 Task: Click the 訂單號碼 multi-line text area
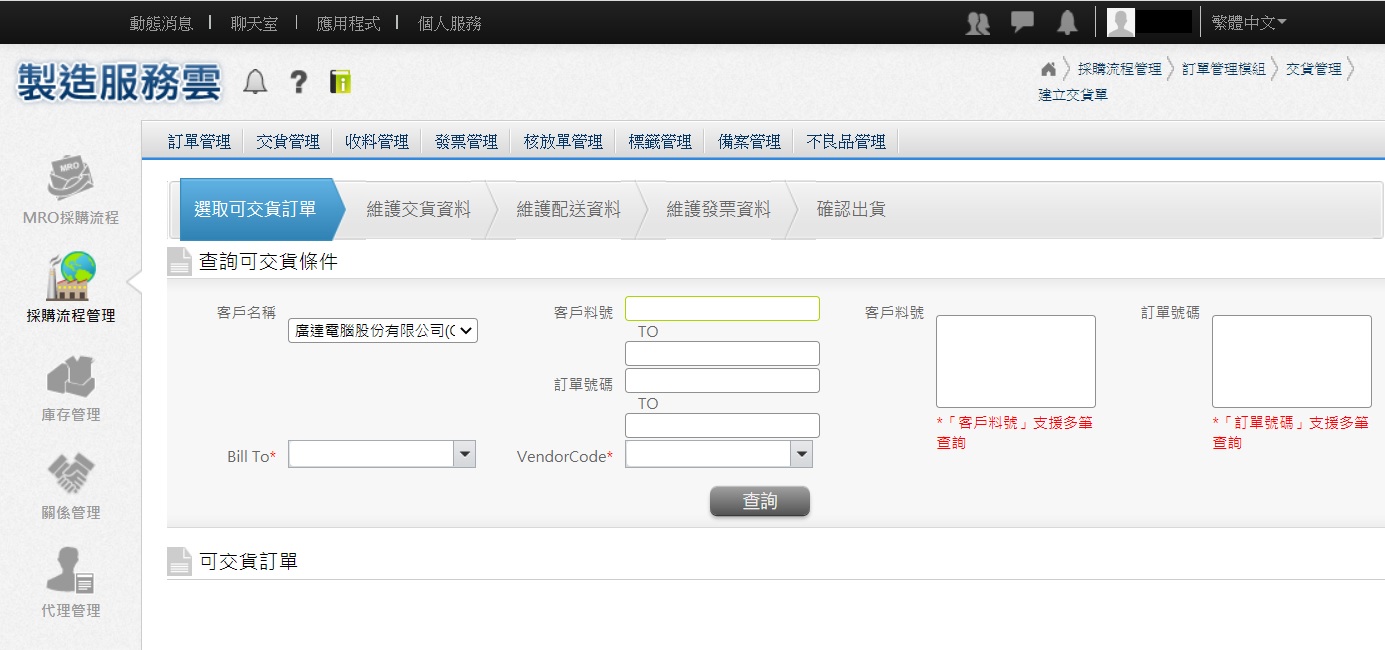pos(1291,361)
